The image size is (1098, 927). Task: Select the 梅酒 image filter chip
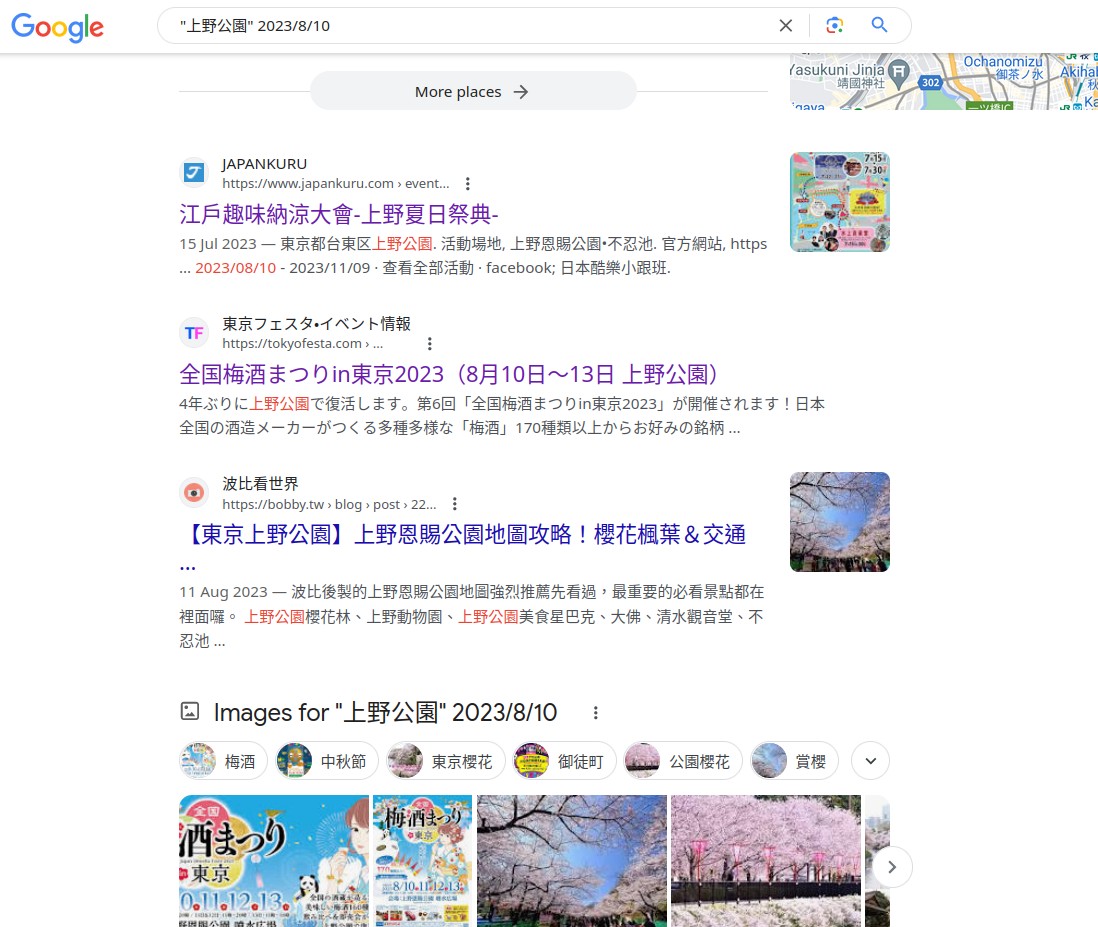[223, 761]
